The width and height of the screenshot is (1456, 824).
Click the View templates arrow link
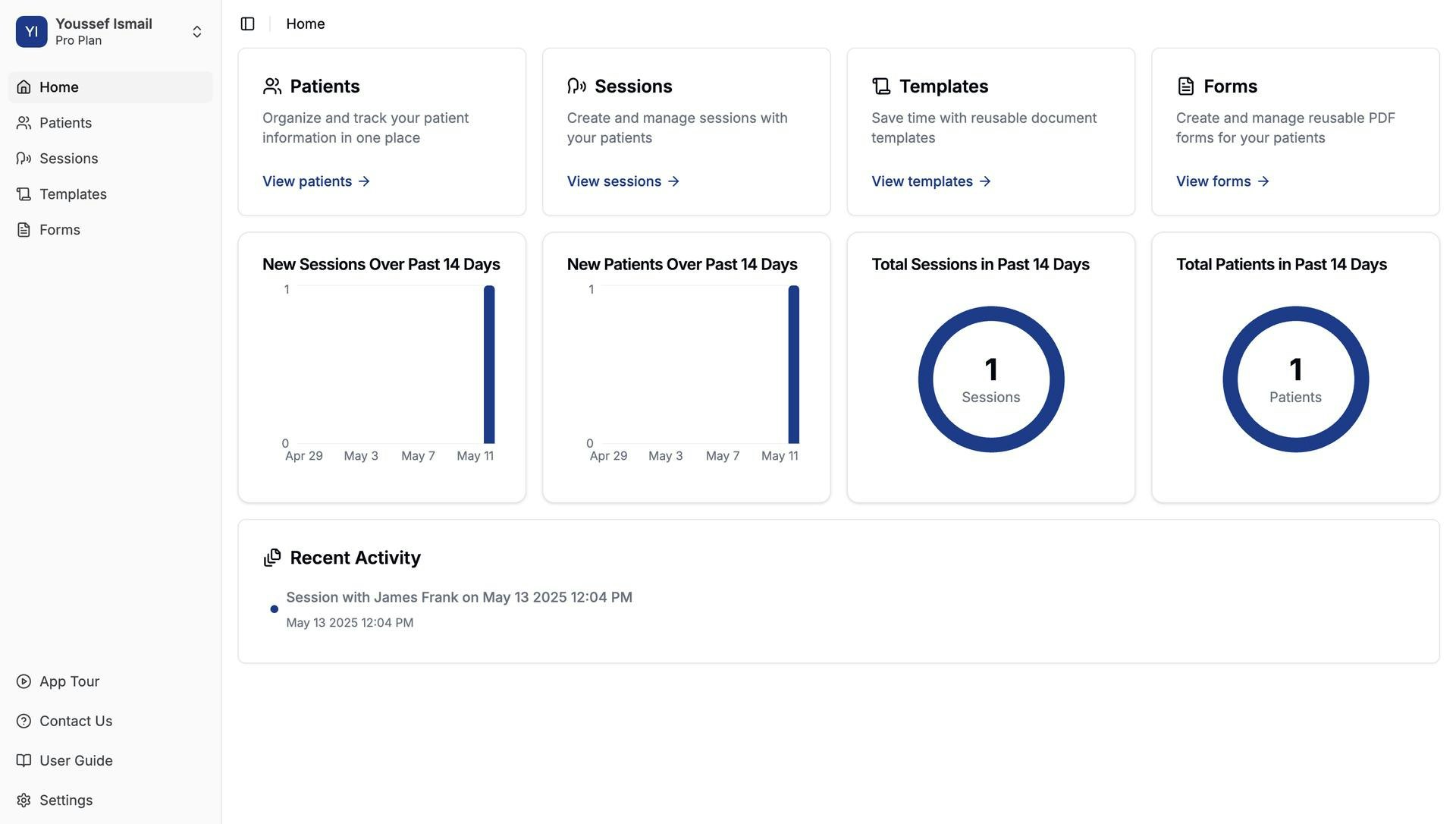[984, 181]
